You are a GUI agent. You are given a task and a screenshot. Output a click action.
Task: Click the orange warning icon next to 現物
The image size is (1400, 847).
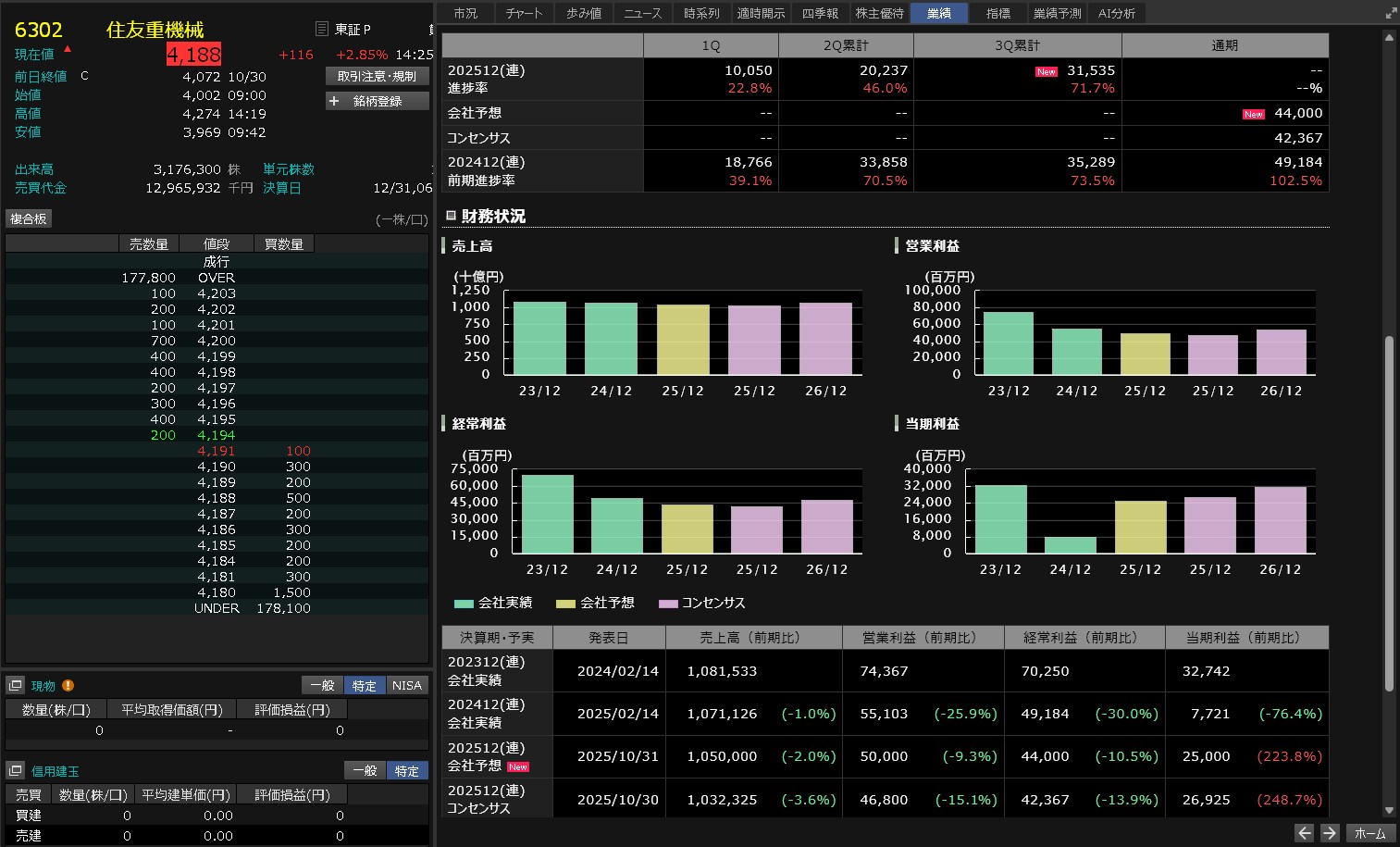click(68, 686)
